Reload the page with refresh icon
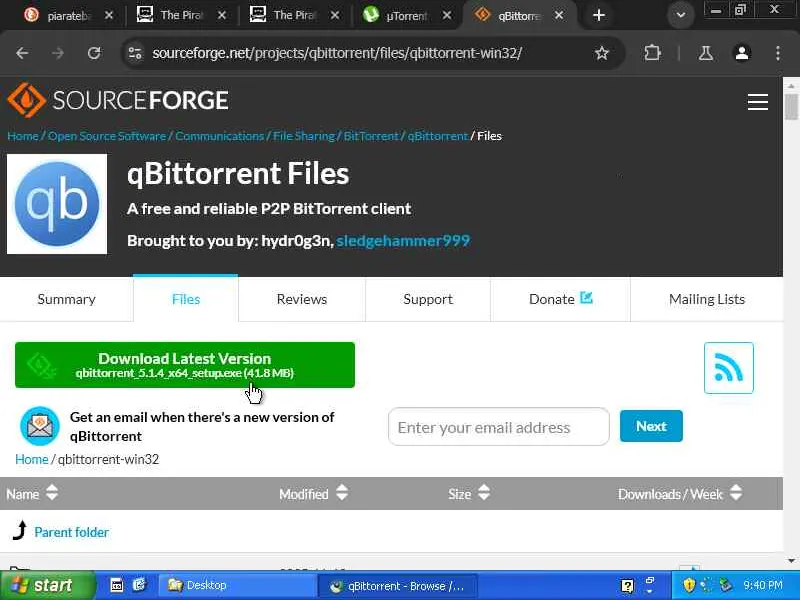 point(94,53)
